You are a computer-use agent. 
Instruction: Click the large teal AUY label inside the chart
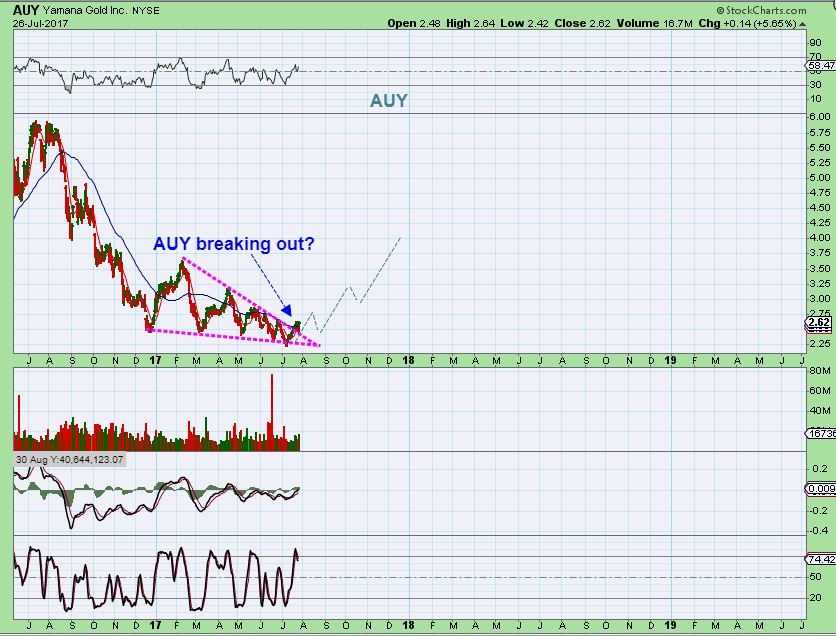(389, 100)
